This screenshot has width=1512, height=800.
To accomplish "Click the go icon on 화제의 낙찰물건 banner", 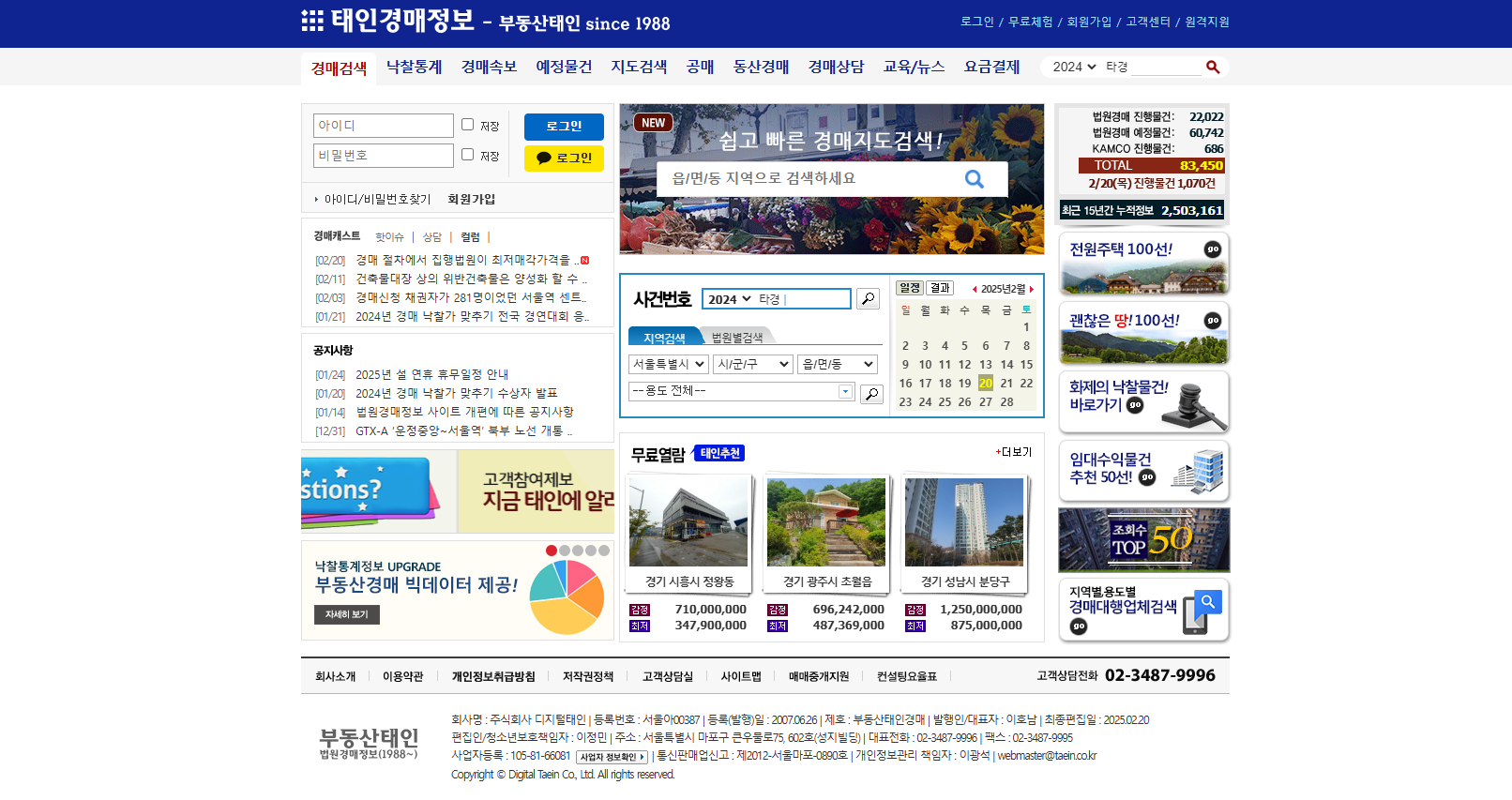I will click(1135, 405).
